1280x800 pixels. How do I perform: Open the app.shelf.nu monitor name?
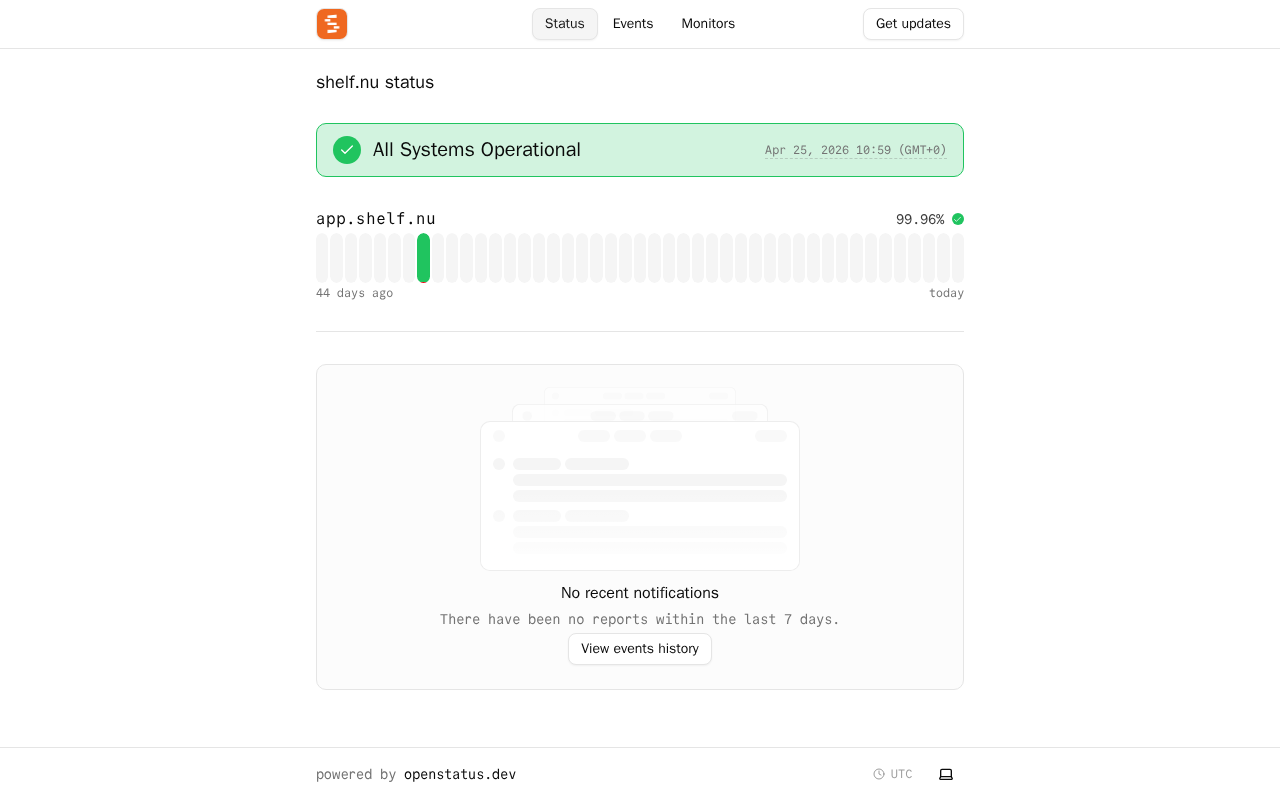(x=376, y=219)
